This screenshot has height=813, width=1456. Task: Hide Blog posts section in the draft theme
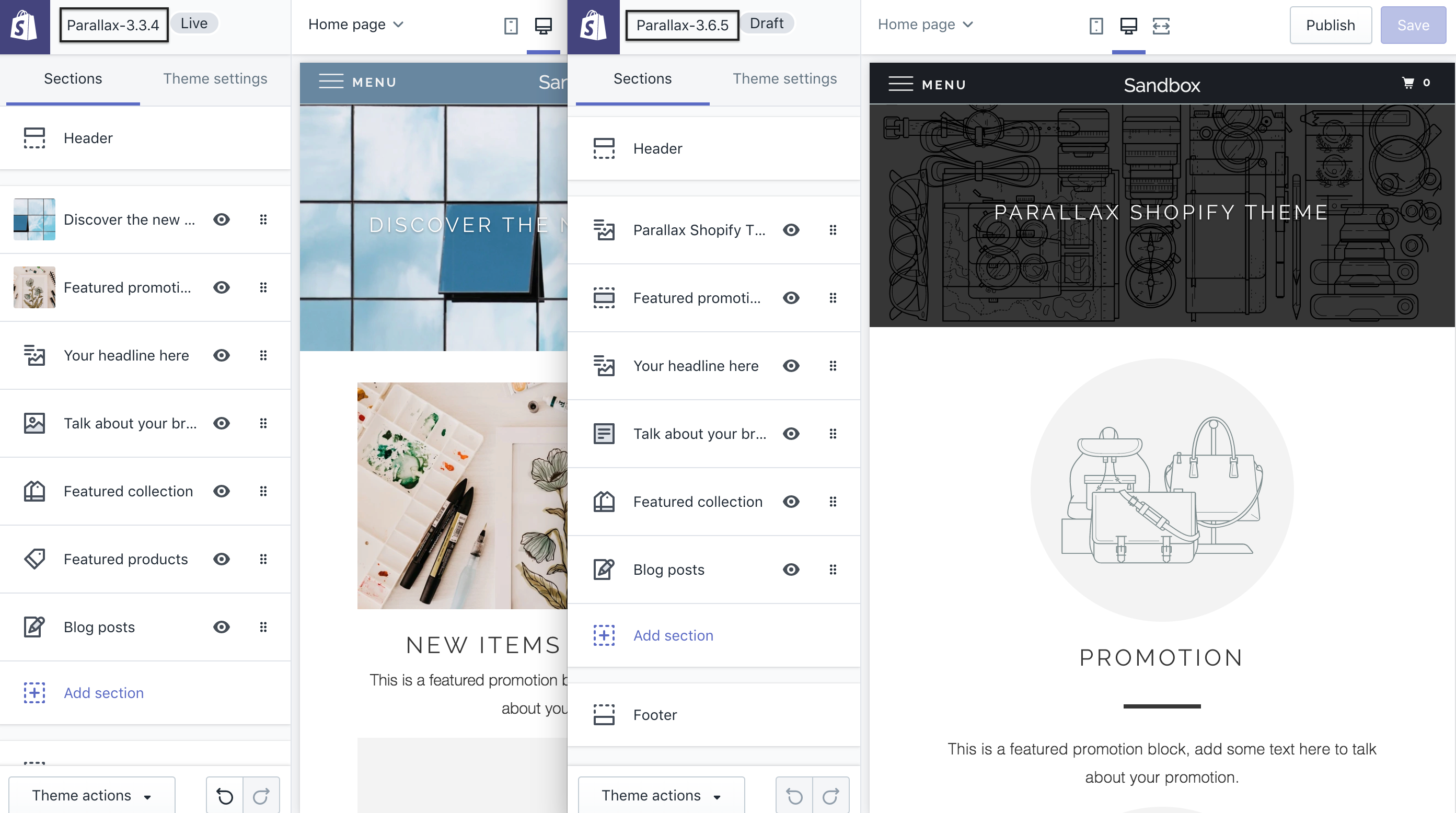coord(791,570)
